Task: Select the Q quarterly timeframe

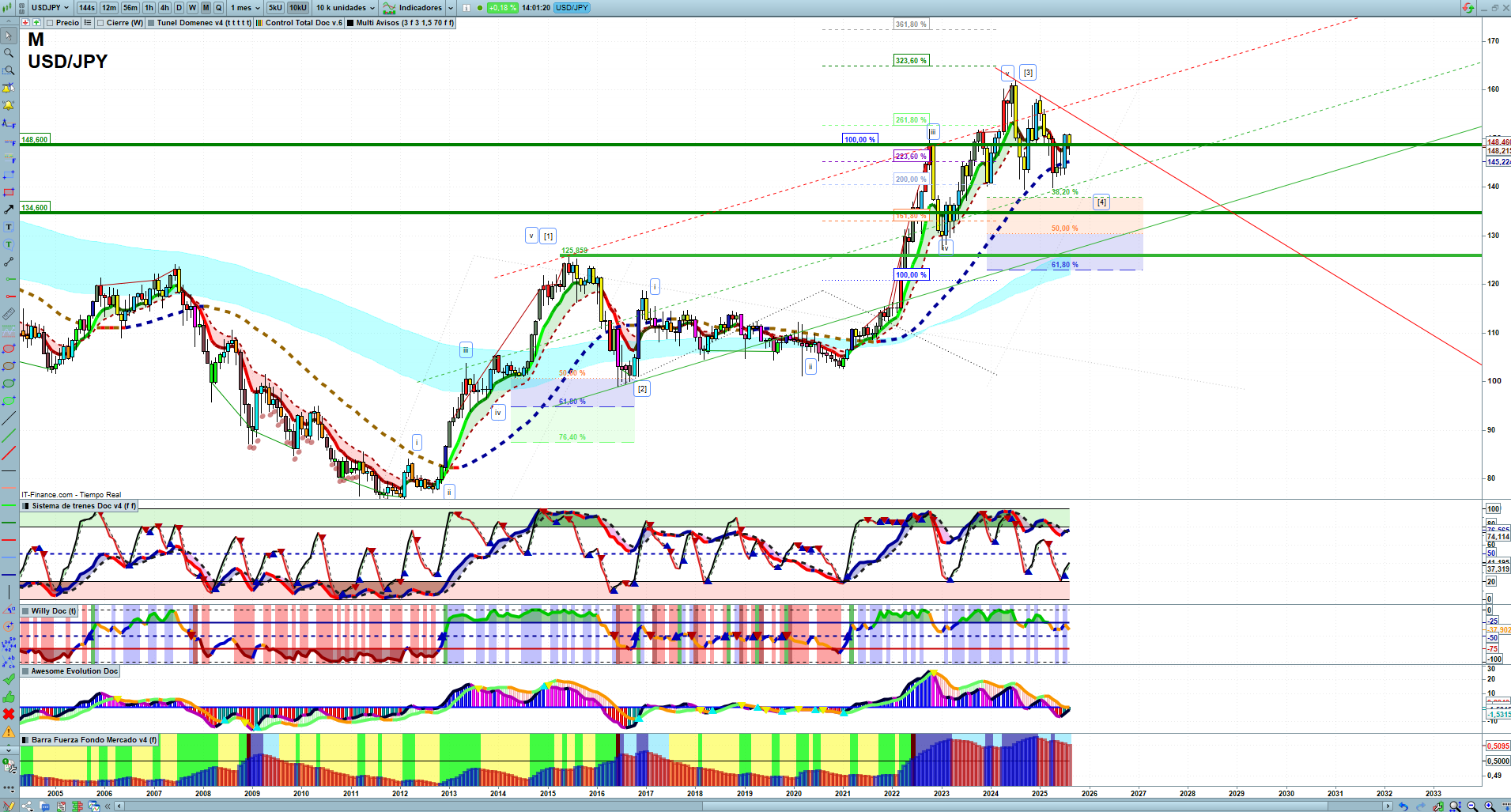Action: (x=219, y=8)
